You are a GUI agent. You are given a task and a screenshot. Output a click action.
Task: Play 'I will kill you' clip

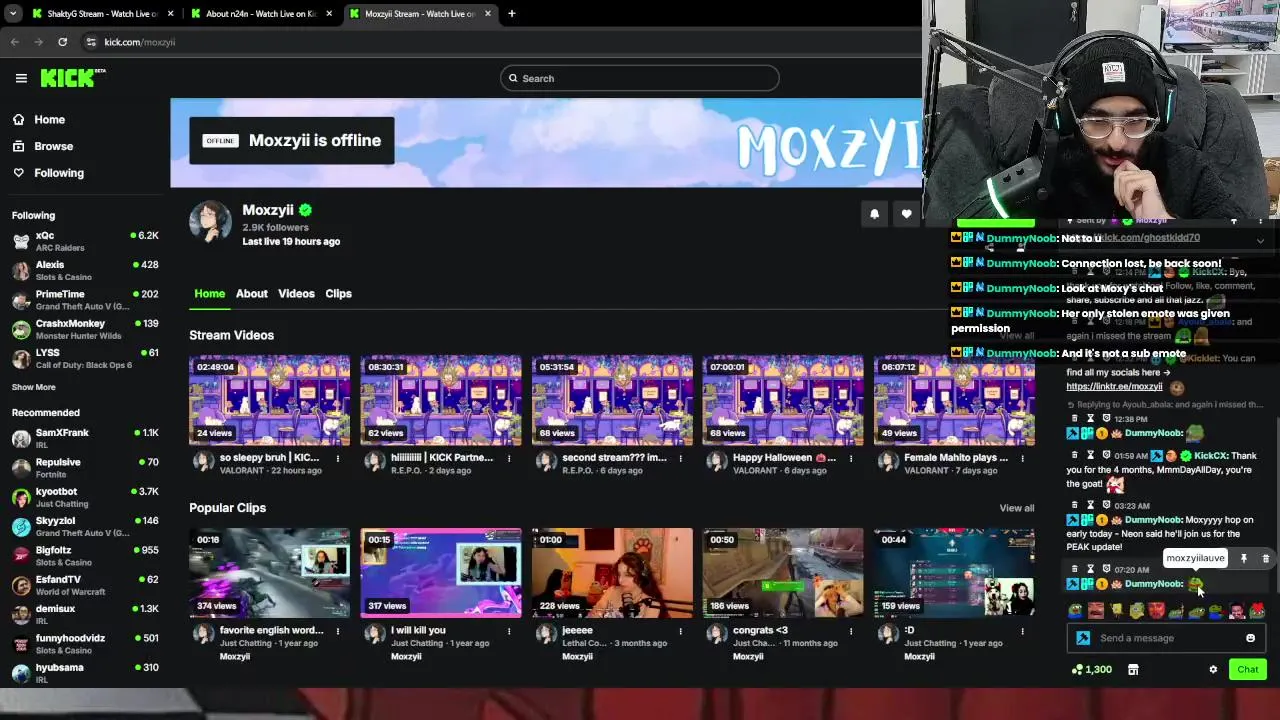441,573
